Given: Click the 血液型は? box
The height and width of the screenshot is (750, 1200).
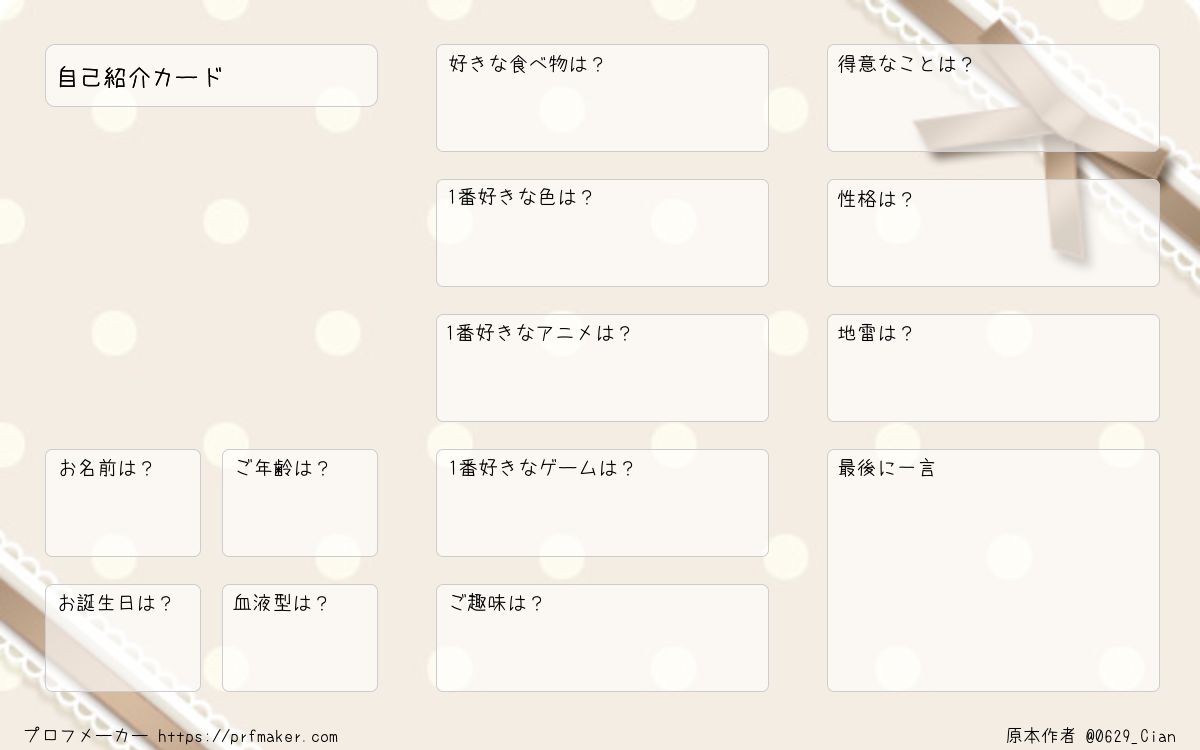Looking at the screenshot, I should pyautogui.click(x=300, y=638).
